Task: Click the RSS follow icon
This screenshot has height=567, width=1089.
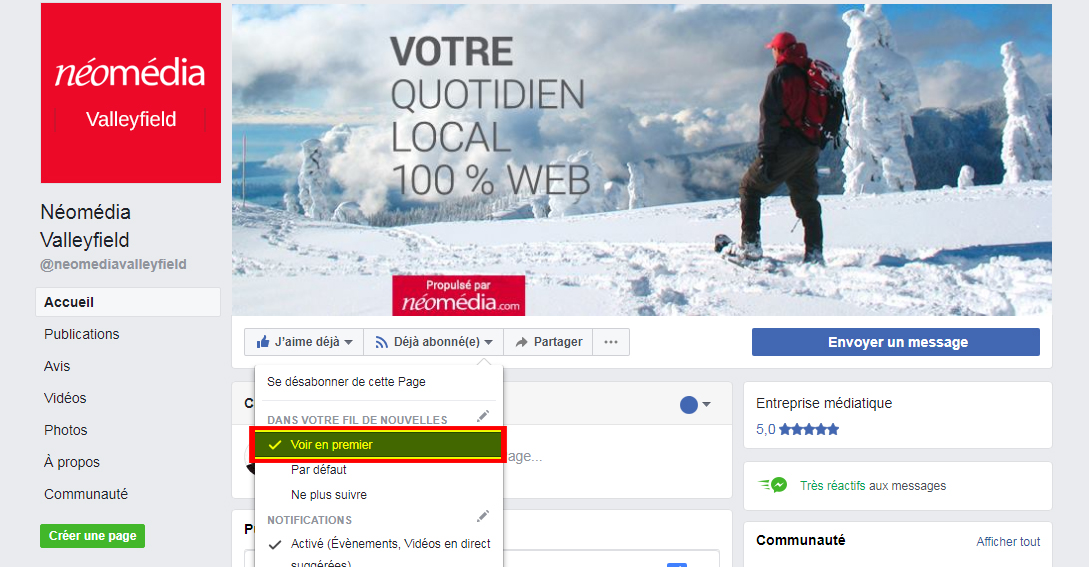Action: point(381,342)
